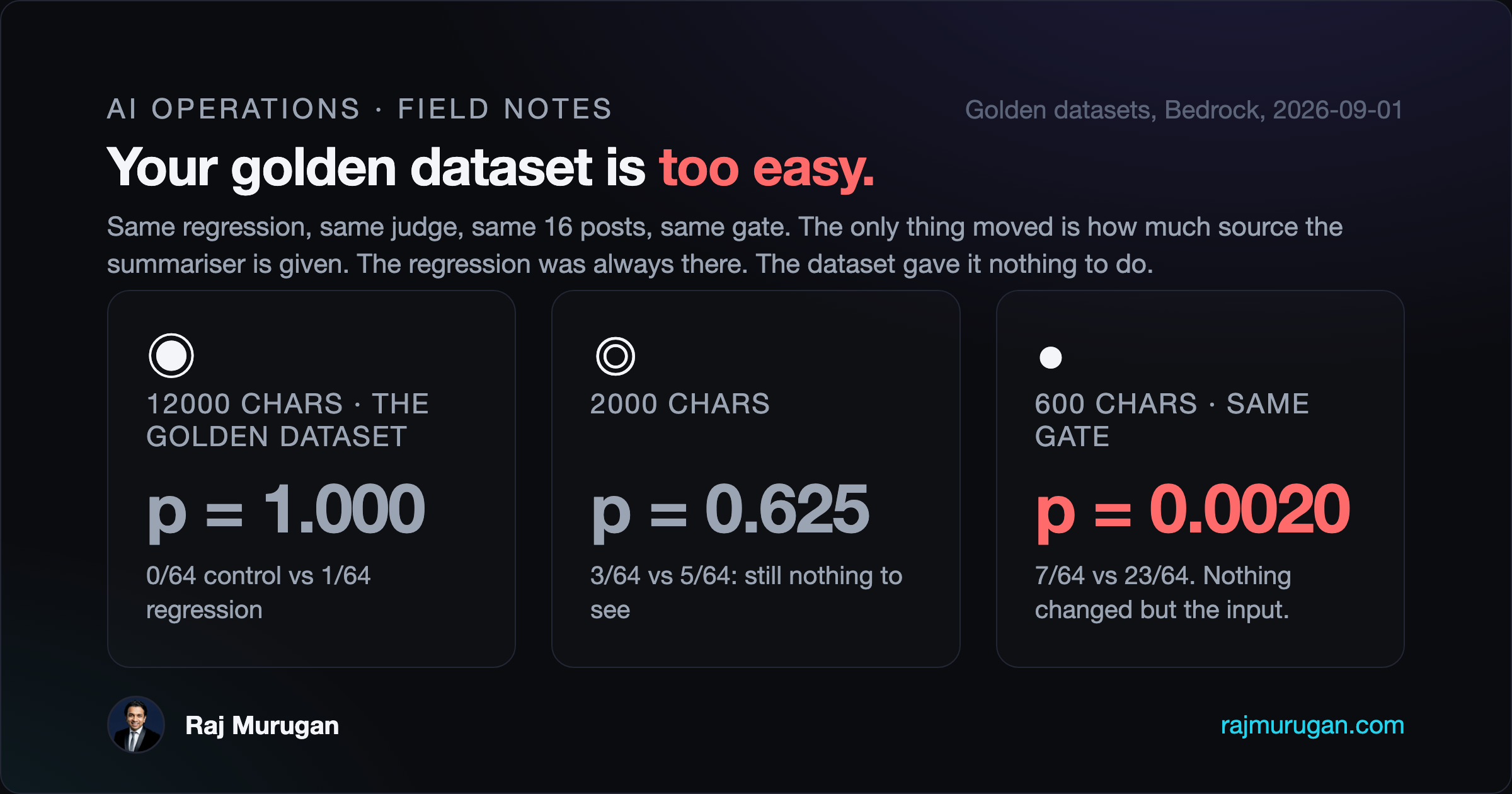Viewport: 1512px width, 794px height.
Task: Select the p = 0.625 value
Action: coord(730,509)
